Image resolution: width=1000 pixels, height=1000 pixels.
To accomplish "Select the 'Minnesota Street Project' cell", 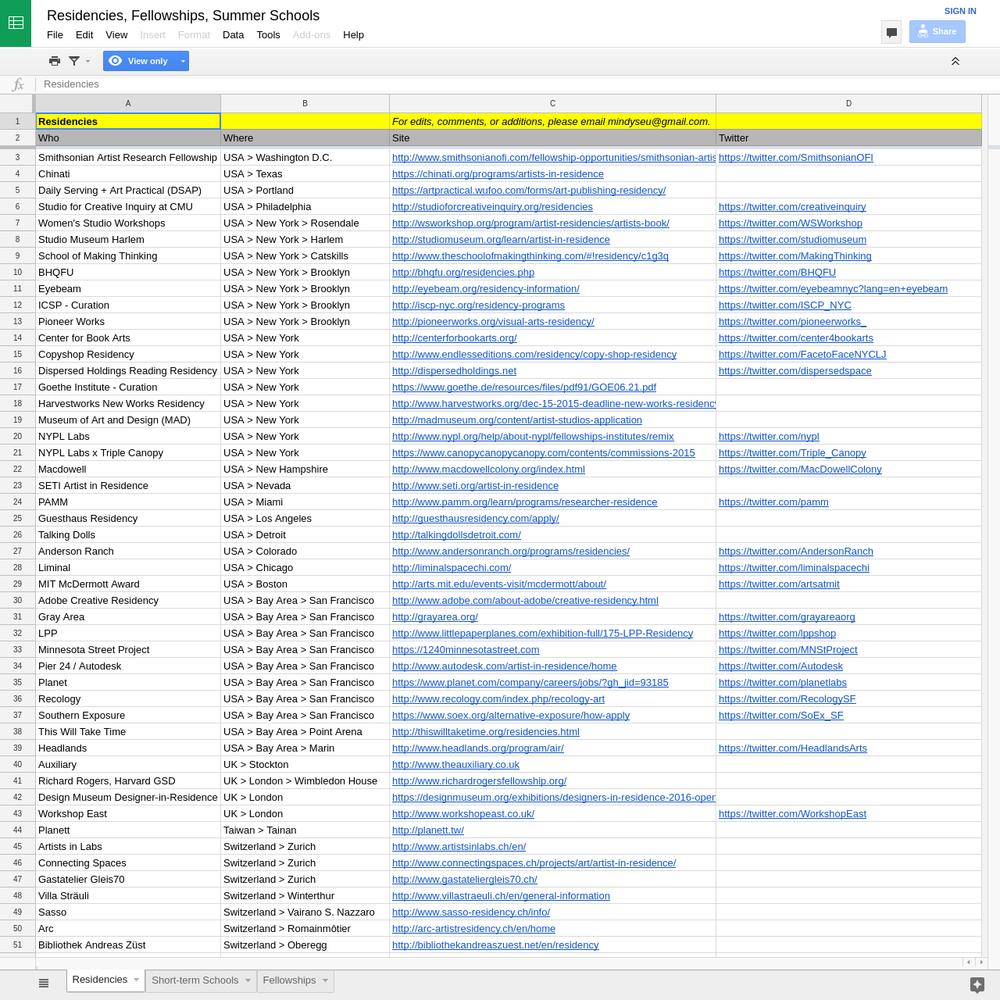I will [128, 650].
